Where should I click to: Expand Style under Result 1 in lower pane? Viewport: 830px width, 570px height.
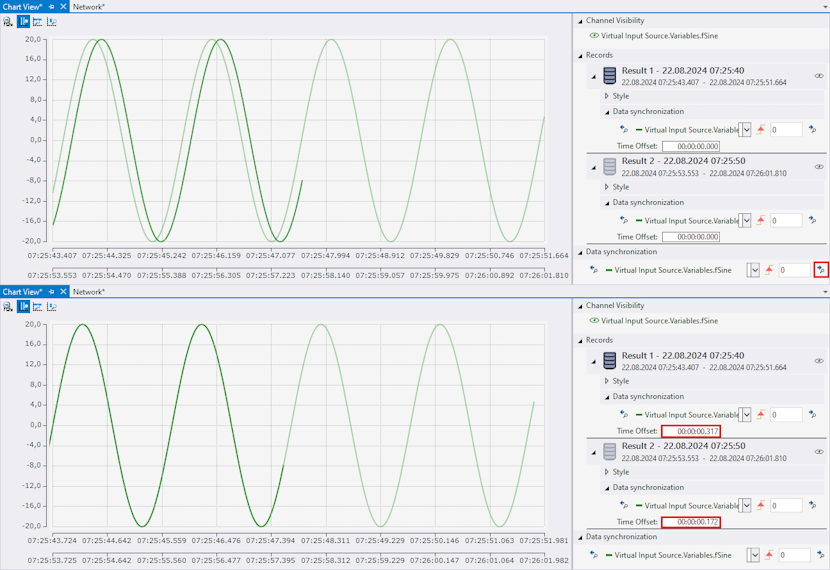click(607, 381)
